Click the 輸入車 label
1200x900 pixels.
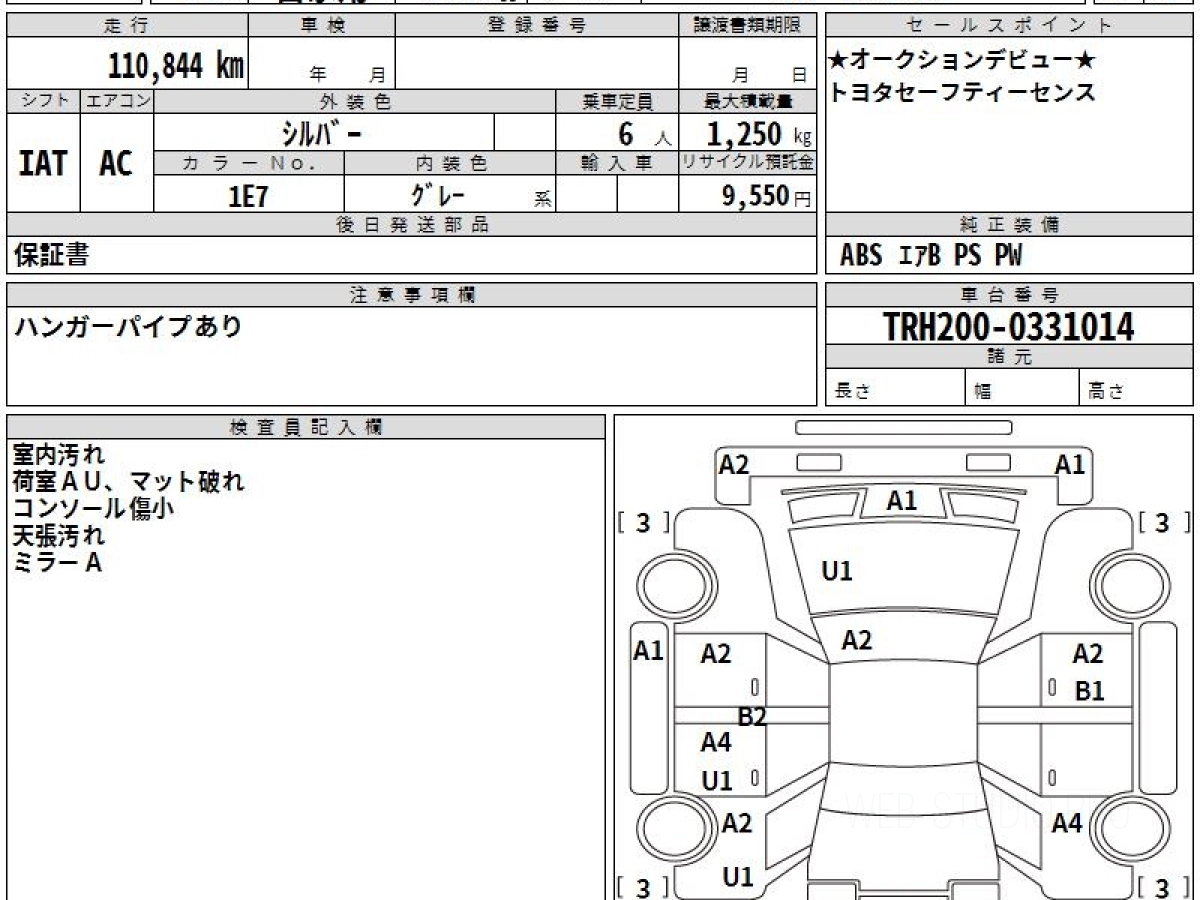click(x=617, y=163)
